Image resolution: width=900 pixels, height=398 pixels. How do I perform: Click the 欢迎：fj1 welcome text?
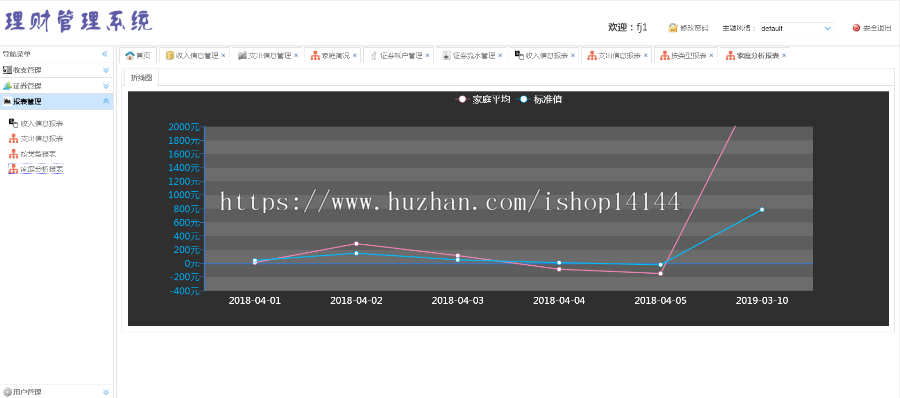(x=628, y=28)
